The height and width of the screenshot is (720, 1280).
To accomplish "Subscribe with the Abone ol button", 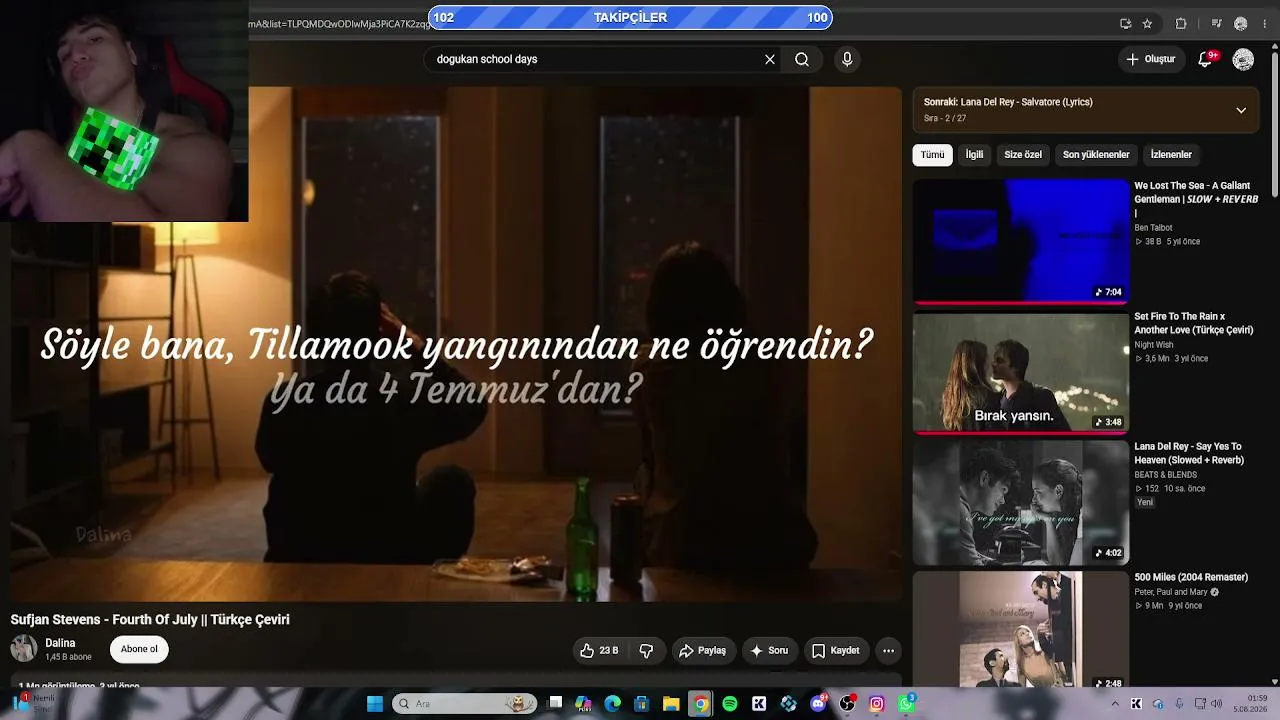I will coord(139,649).
